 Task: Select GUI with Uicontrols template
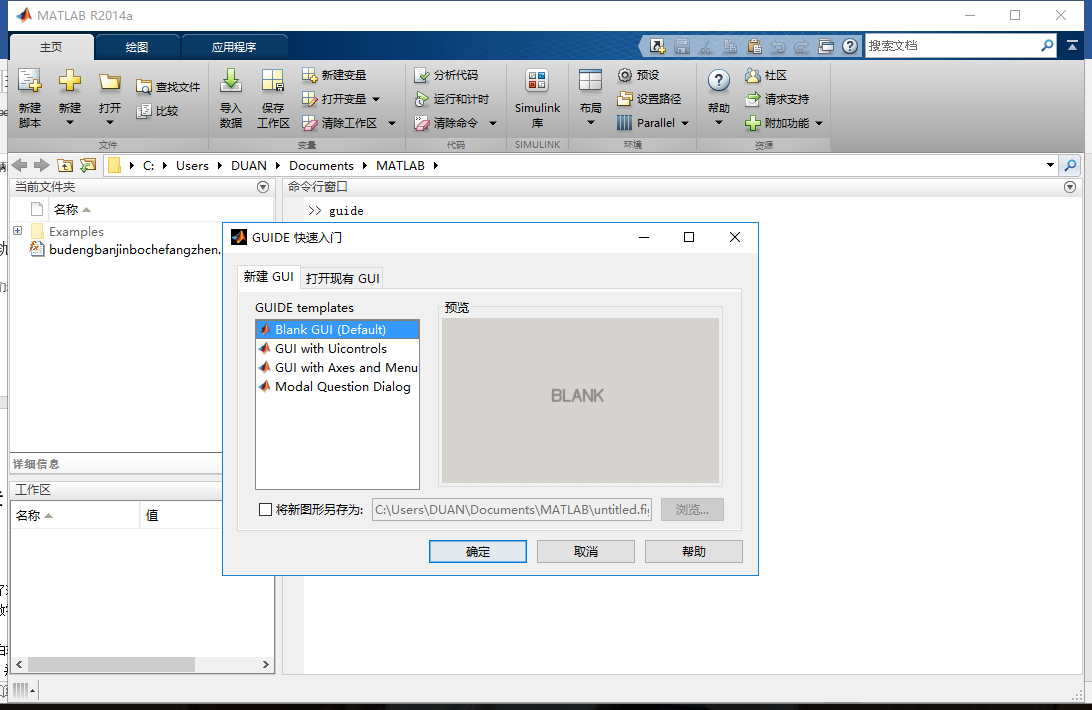click(338, 348)
